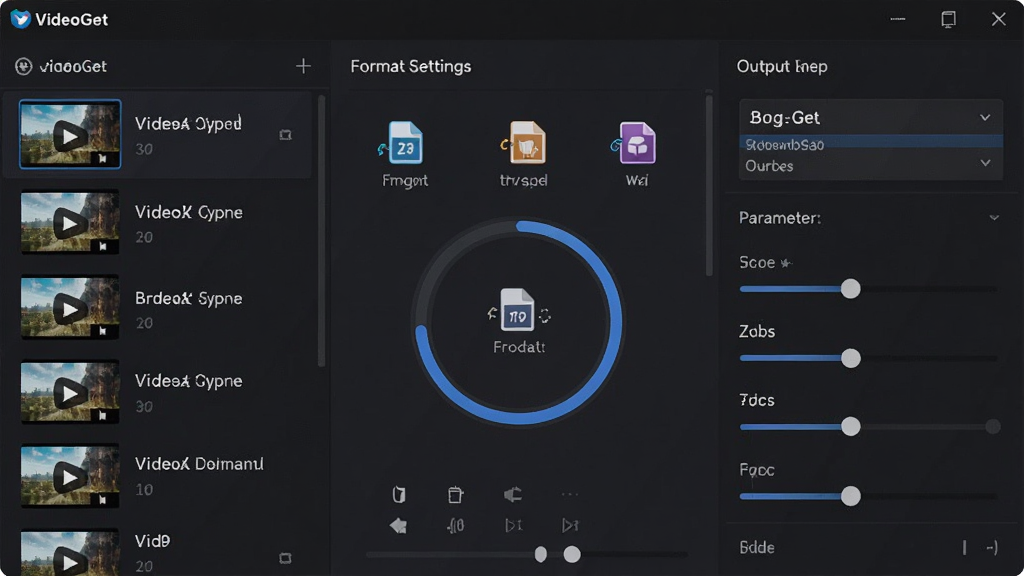Image resolution: width=1024 pixels, height=576 pixels.
Task: Click the small icon next to VideoA Oyped
Action: click(285, 135)
